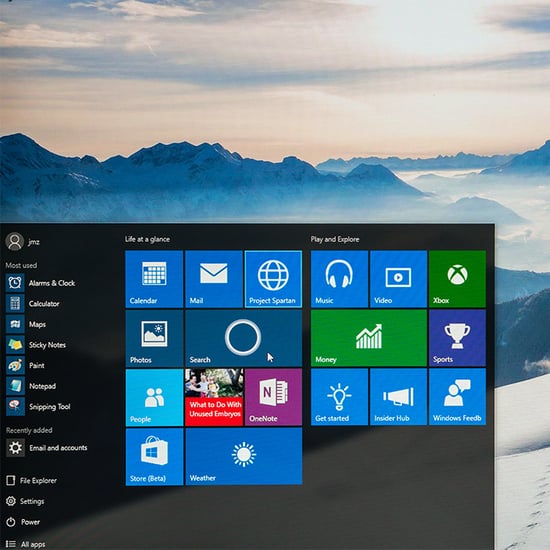Launch Calculator from Most used
550x550 pixels.
click(x=33, y=303)
